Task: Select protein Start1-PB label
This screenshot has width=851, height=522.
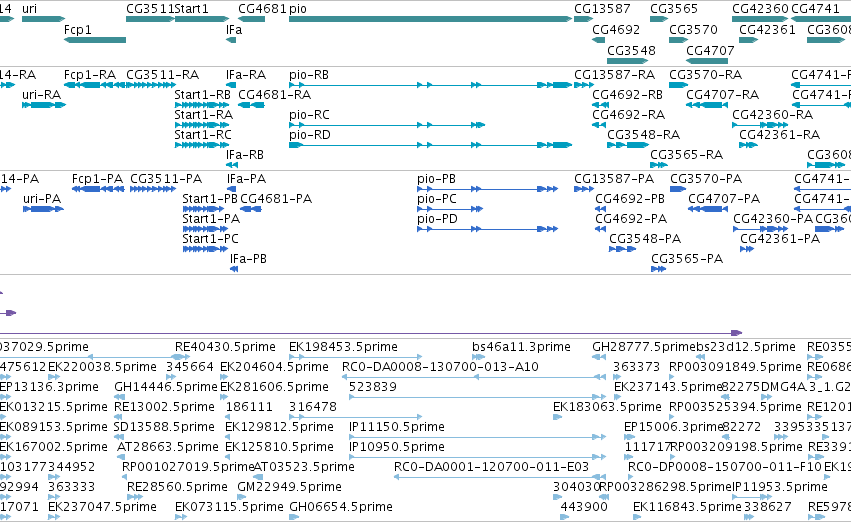Action: coord(210,199)
